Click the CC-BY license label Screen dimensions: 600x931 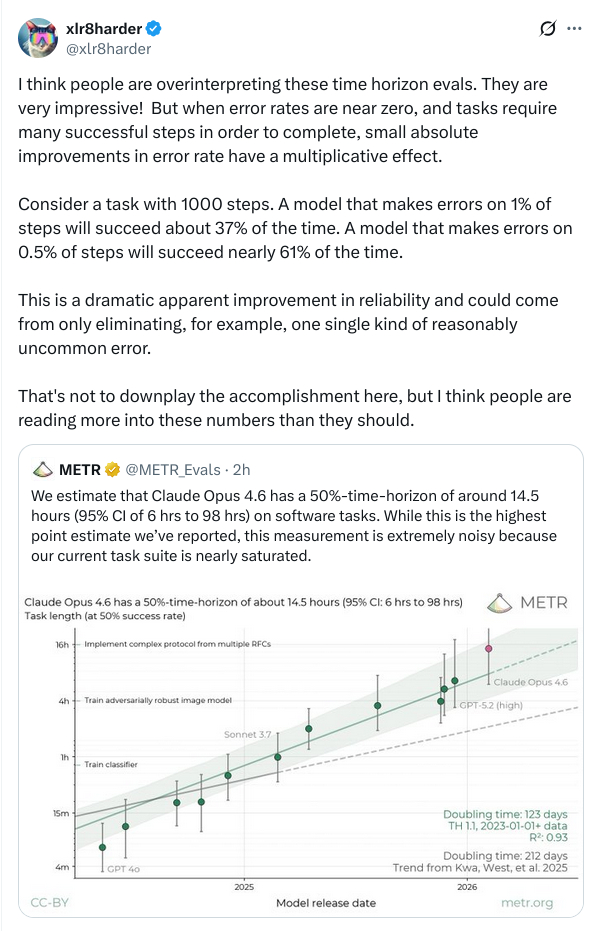pyautogui.click(x=51, y=902)
